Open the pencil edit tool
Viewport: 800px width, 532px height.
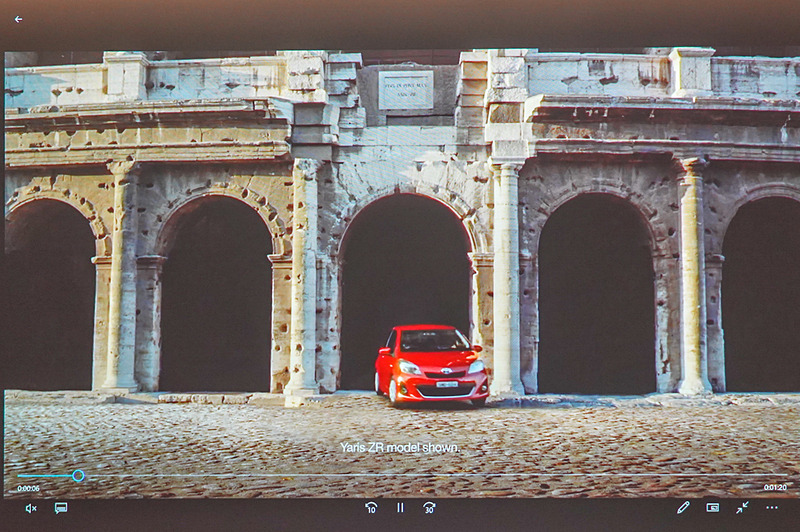pos(683,507)
